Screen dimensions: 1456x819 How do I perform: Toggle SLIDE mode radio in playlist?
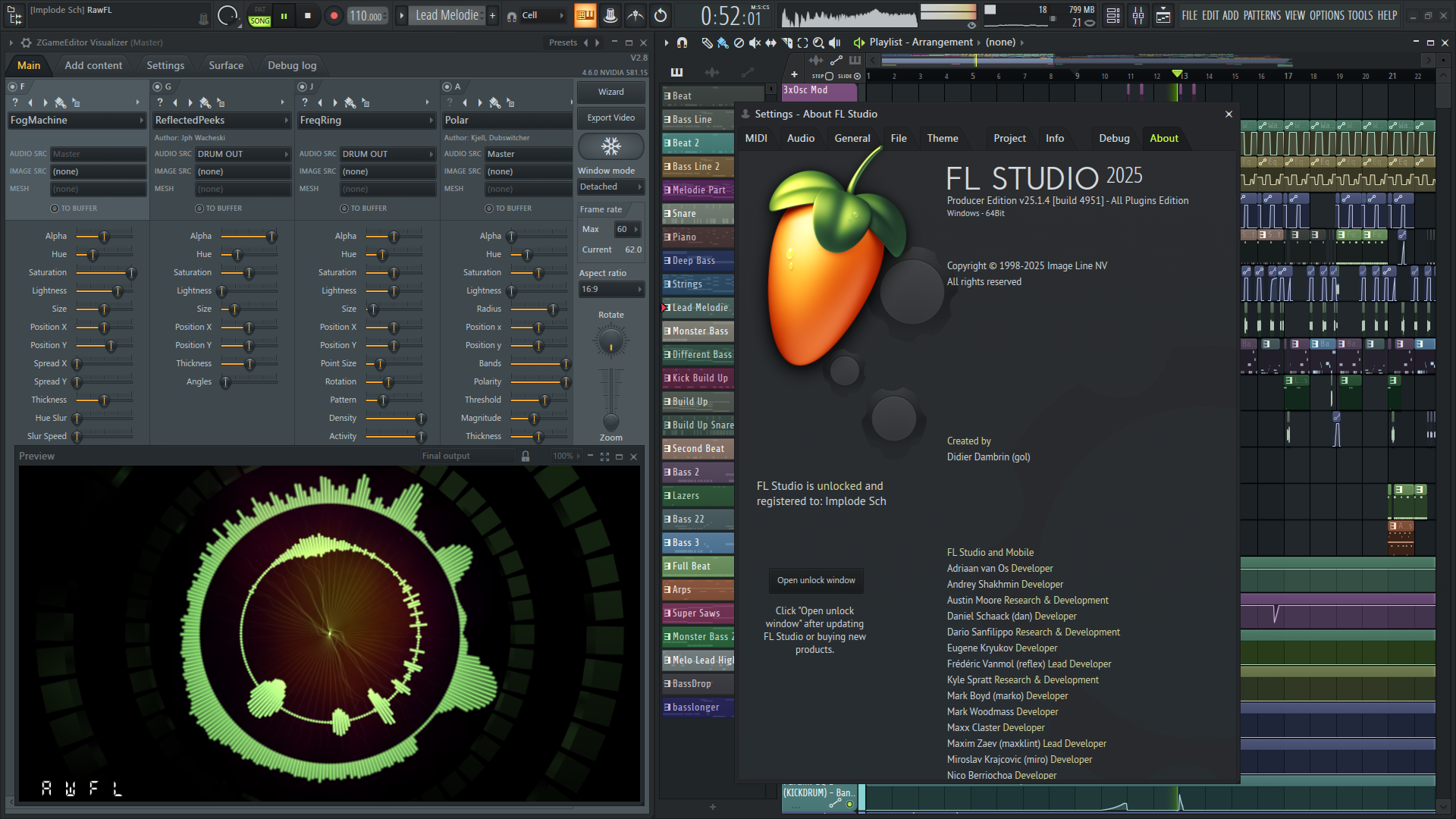click(x=858, y=76)
